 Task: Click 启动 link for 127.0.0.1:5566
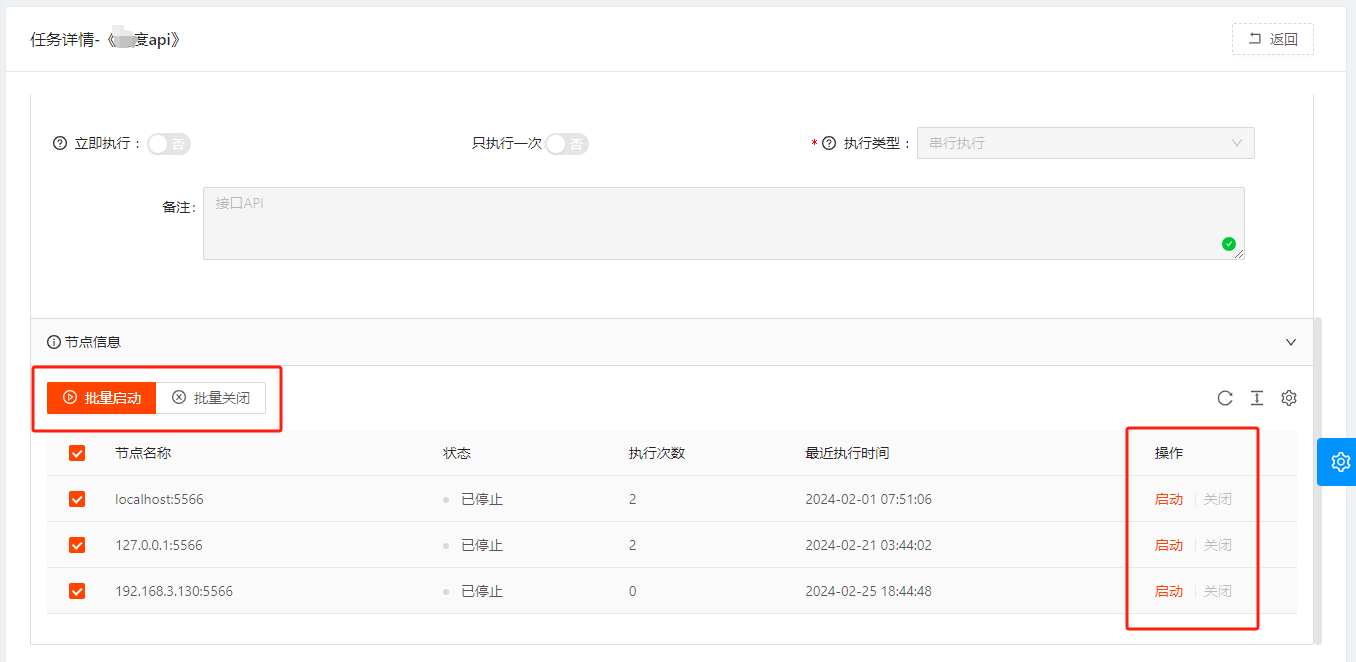click(1168, 545)
